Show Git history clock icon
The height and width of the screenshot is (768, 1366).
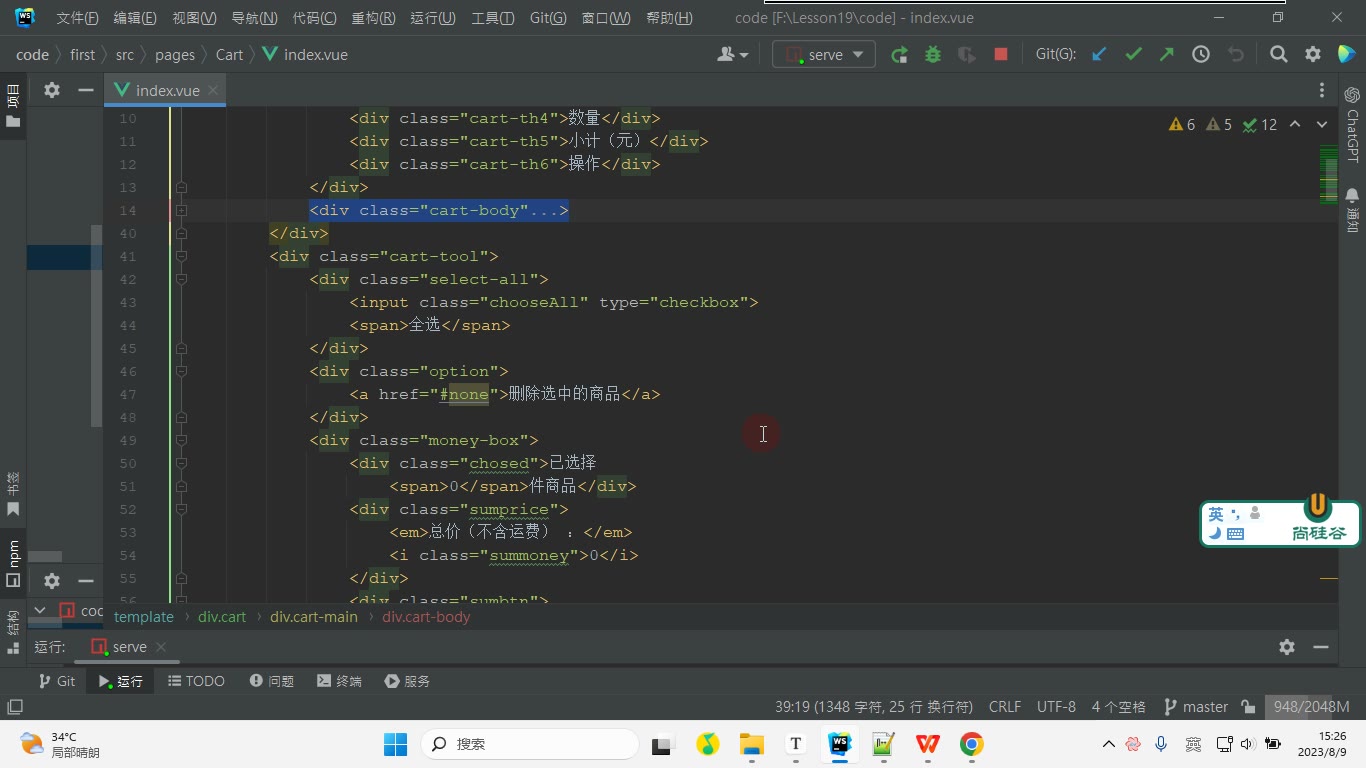[1201, 55]
